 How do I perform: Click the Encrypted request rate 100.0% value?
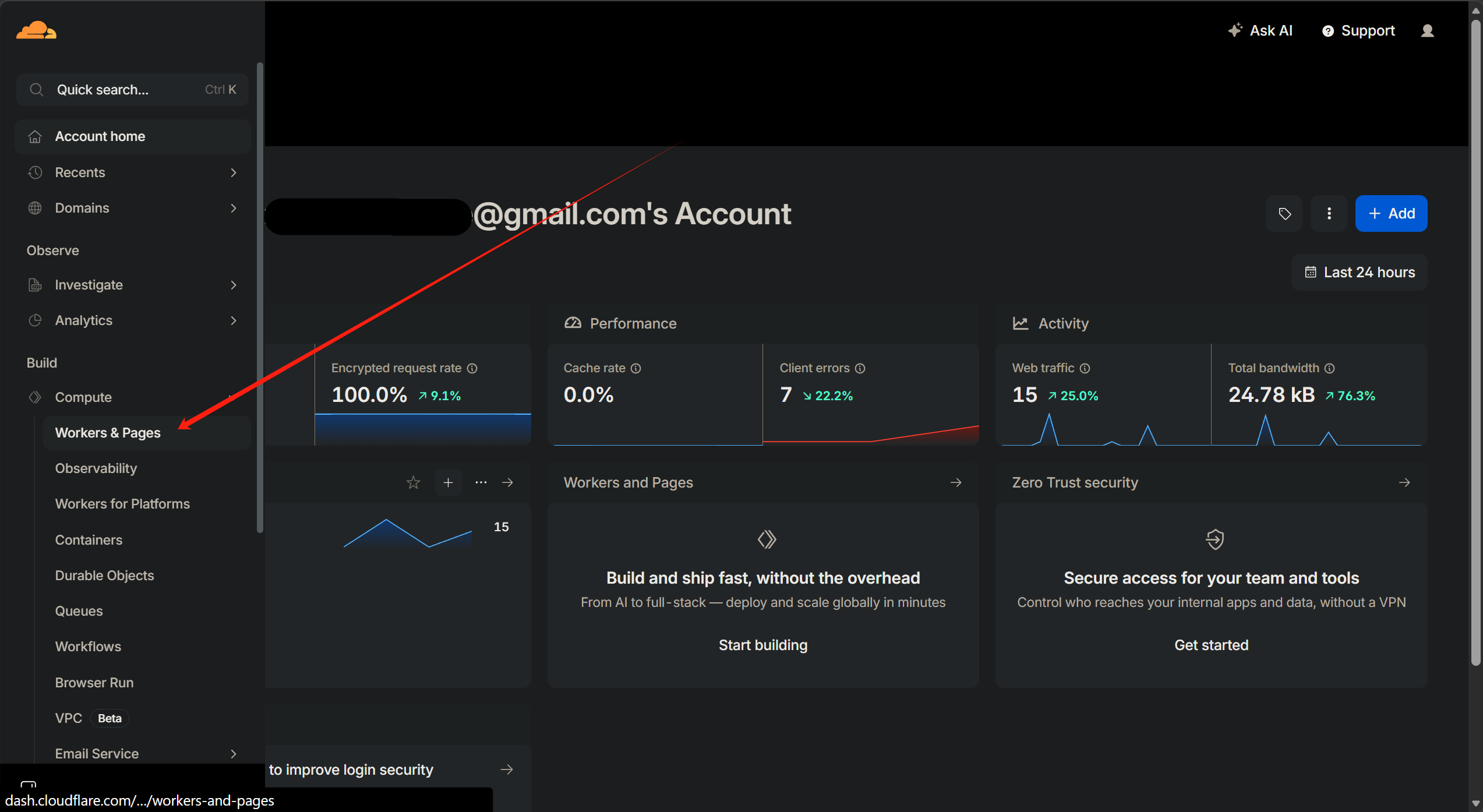[x=369, y=395]
